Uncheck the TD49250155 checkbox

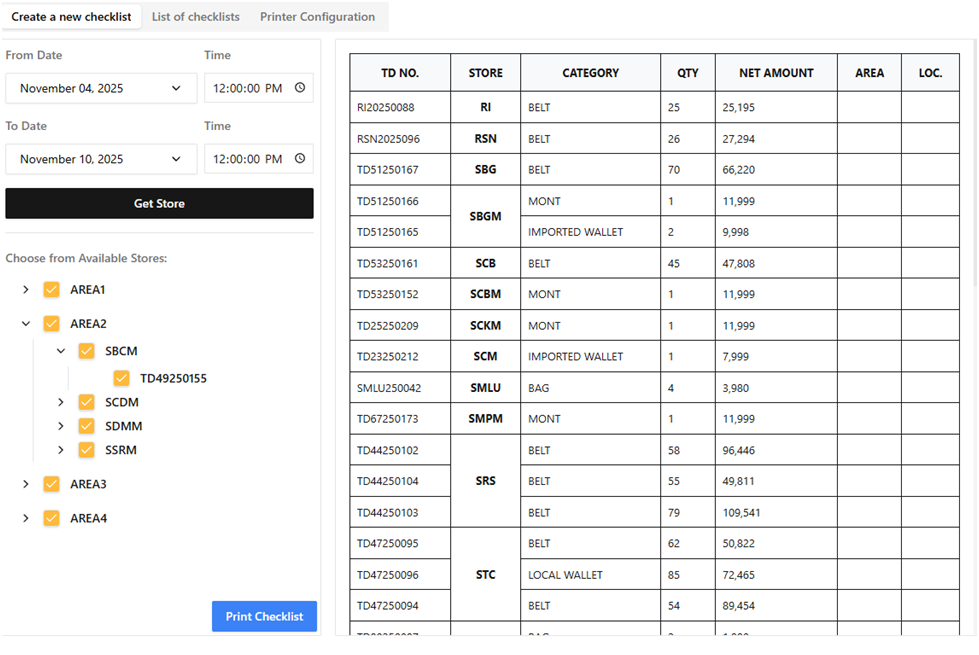click(122, 378)
